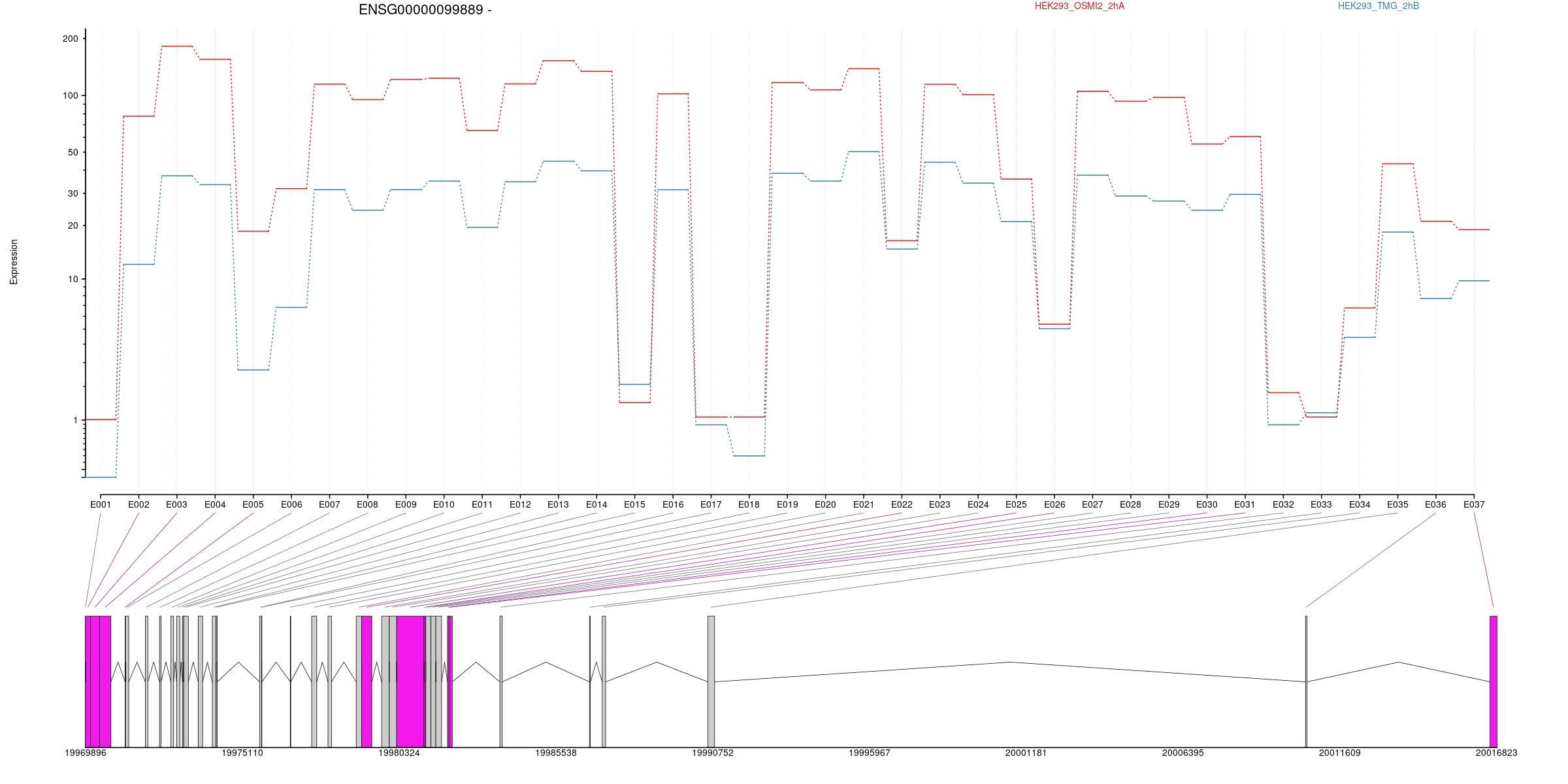Select exon label E033
This screenshot has width=1568, height=784.
(x=1321, y=505)
